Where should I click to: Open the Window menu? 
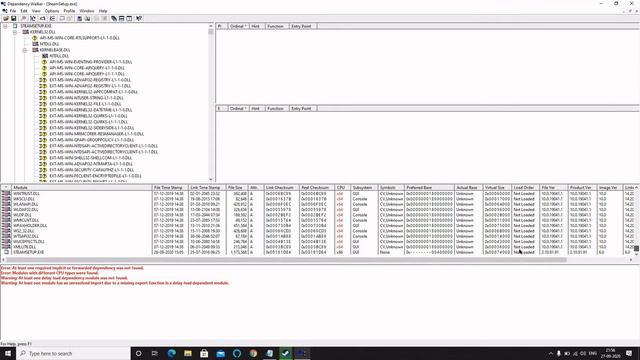[x=87, y=11]
